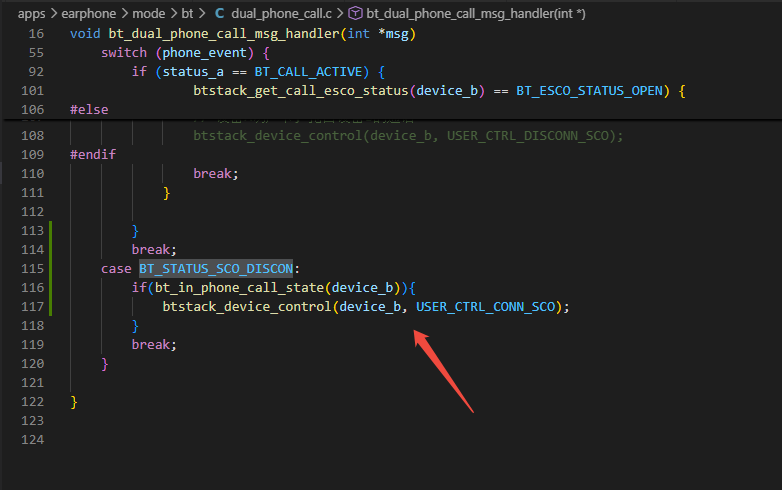Click '#endif' directive on line 109

tap(93, 155)
